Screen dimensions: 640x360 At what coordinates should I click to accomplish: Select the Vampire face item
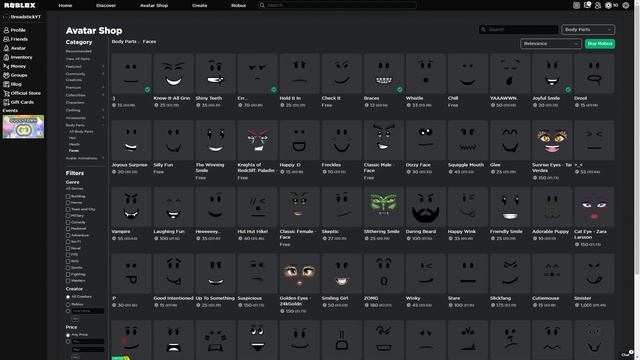click(131, 207)
